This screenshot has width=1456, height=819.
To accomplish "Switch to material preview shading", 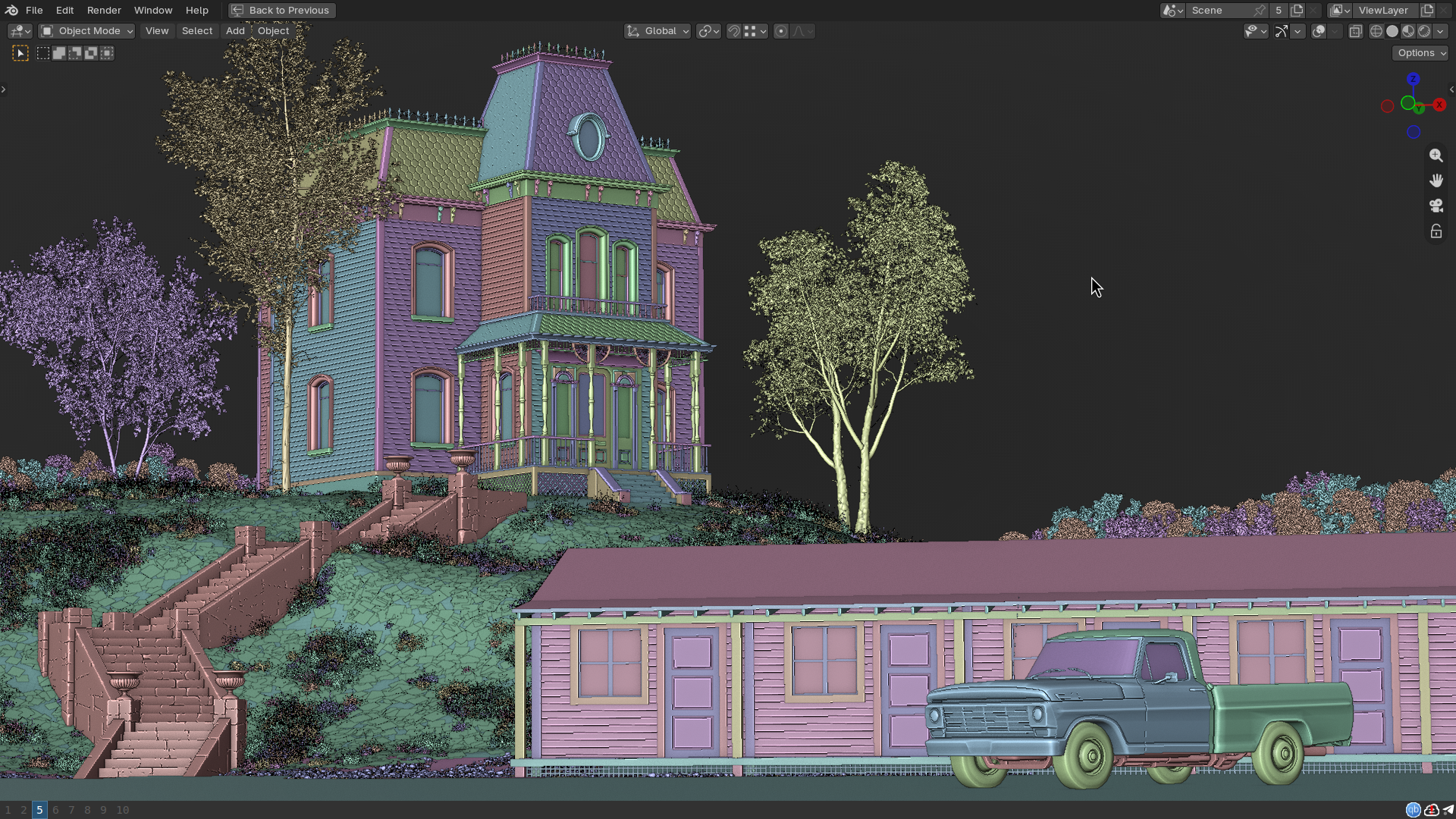I will pos(1408,31).
